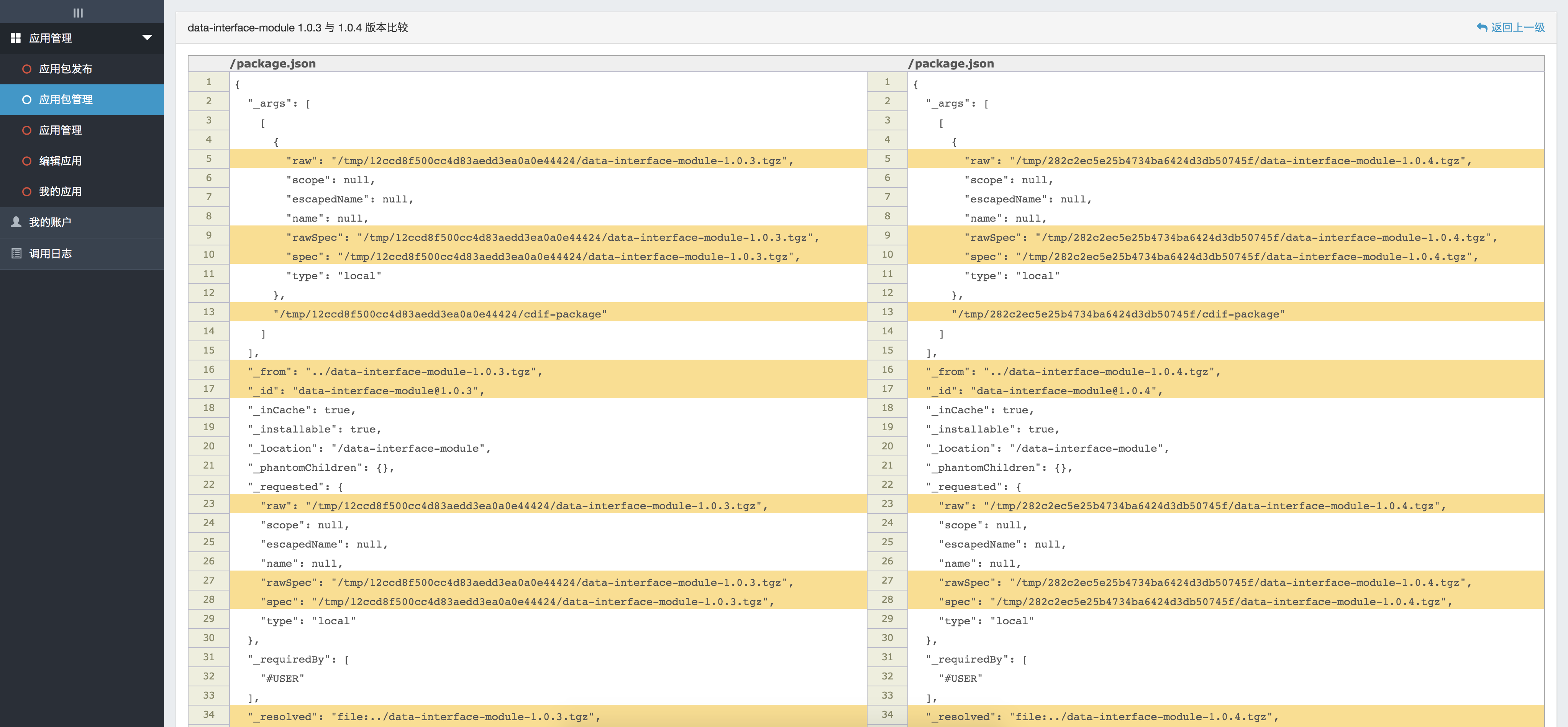1568x727 pixels.
Task: Click the version comparison title text
Action: pos(298,27)
